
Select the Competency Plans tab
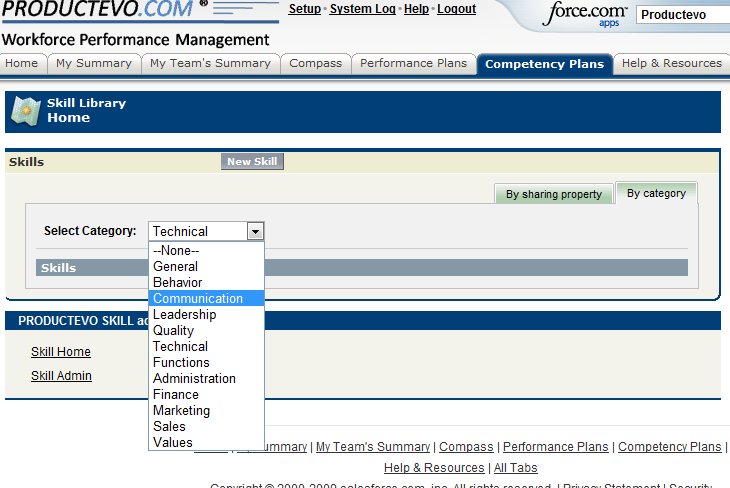pos(544,64)
